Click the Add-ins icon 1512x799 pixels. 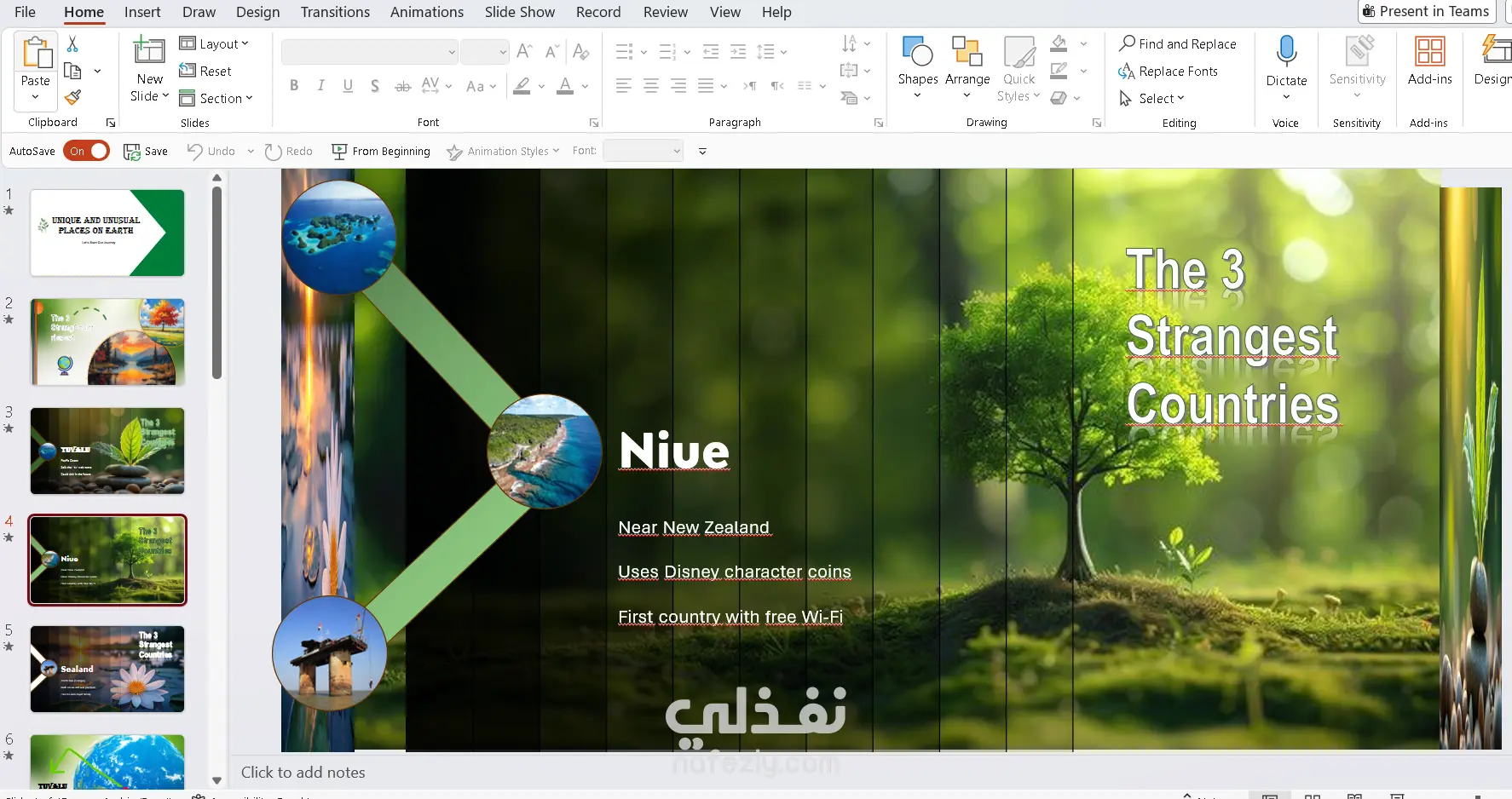click(1429, 53)
